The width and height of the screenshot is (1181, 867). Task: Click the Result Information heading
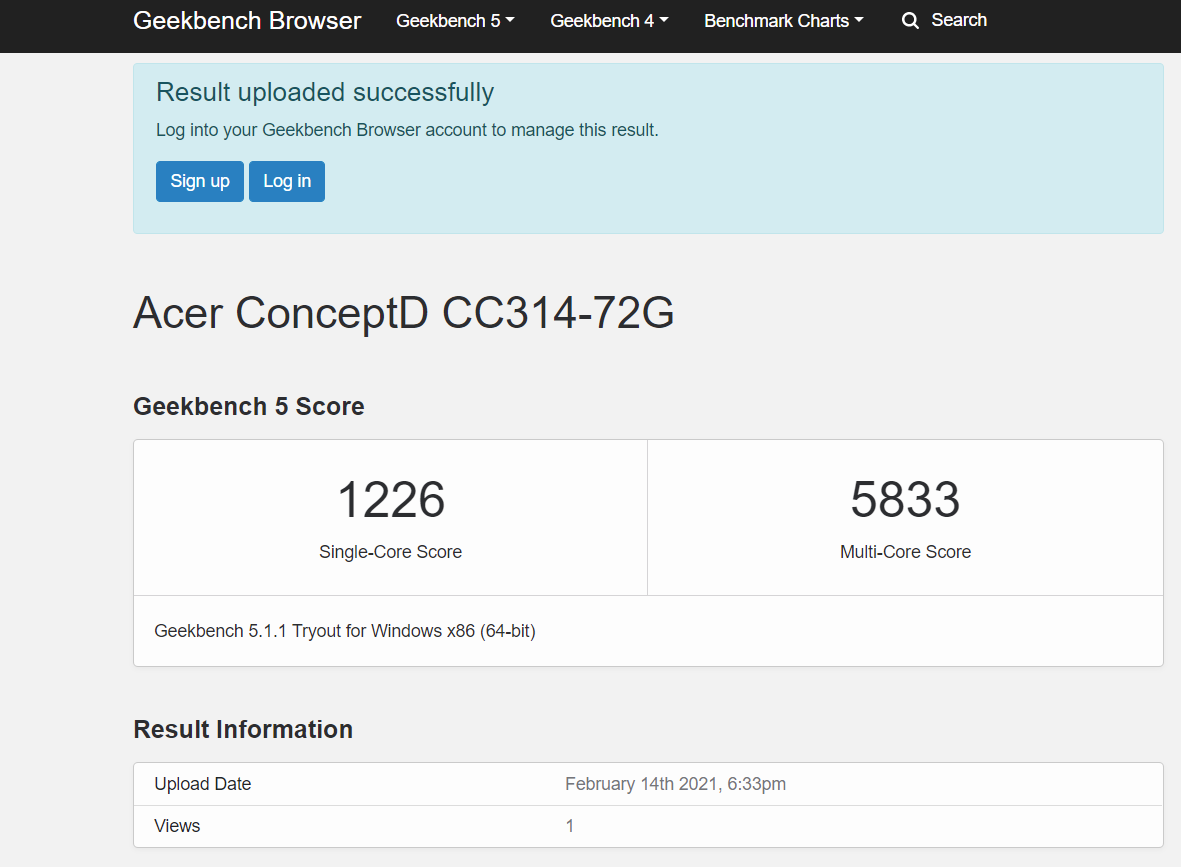(x=242, y=730)
